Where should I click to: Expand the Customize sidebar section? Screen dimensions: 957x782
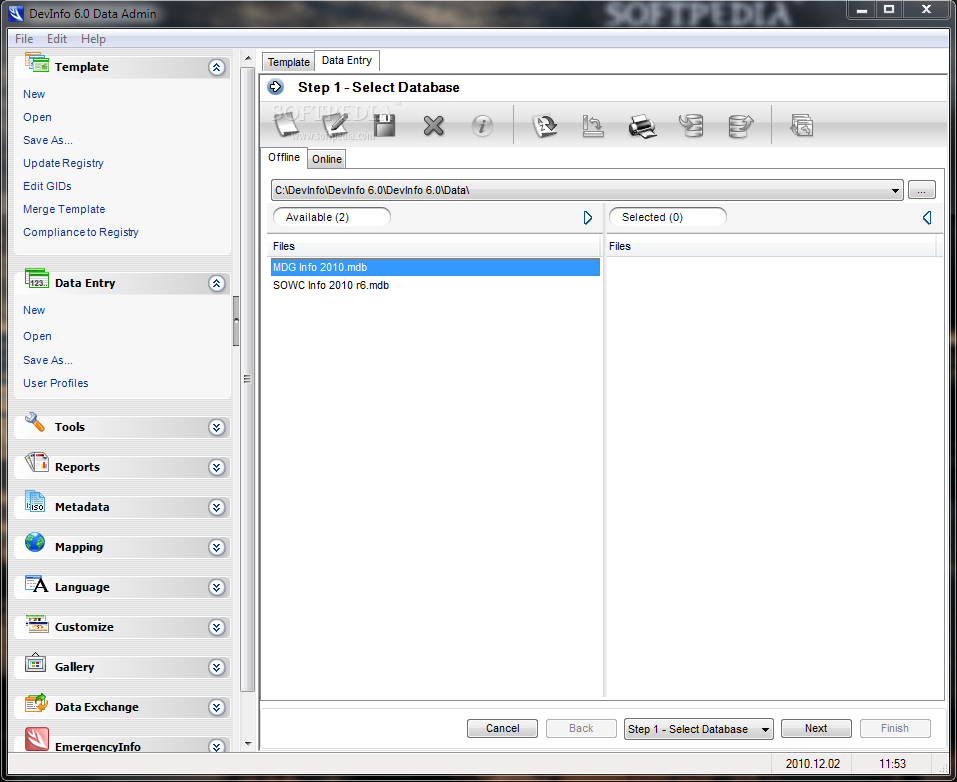(217, 628)
